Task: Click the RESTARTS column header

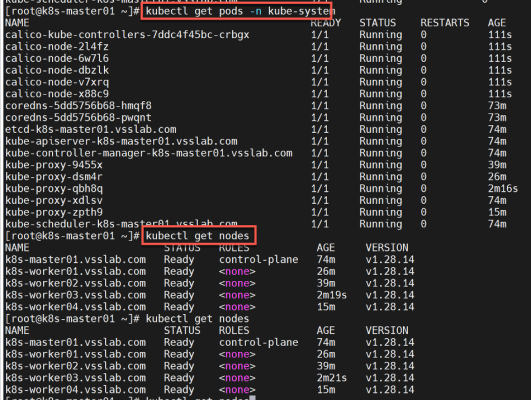Action: (445, 23)
